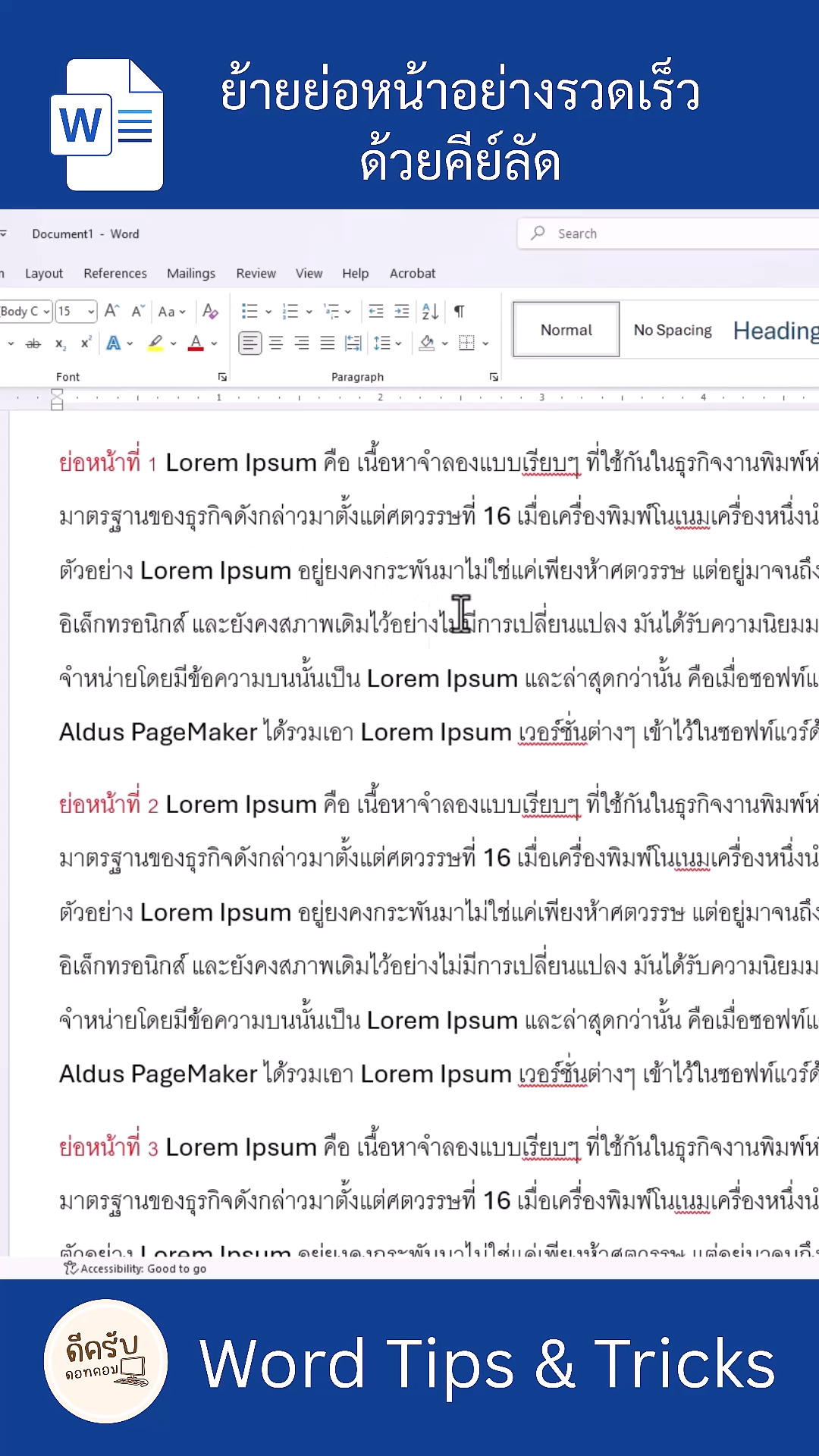Click the 'Document1 - Word' title text
The width and height of the screenshot is (819, 1456).
coord(86,234)
